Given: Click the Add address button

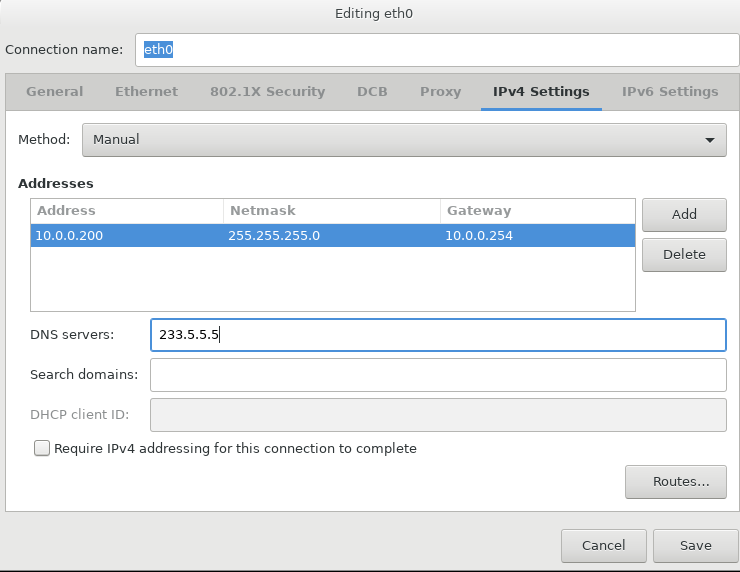Looking at the screenshot, I should [x=684, y=215].
